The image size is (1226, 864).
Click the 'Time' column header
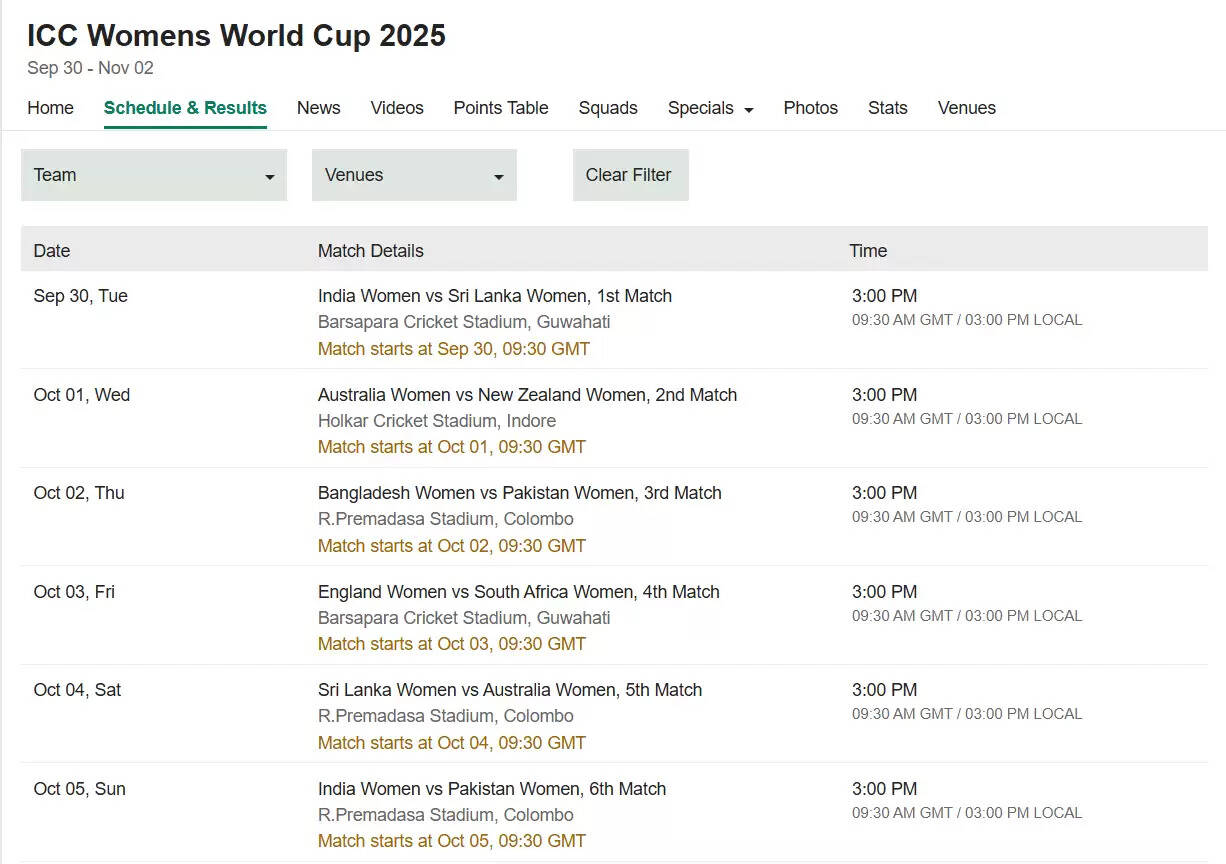pyautogui.click(x=868, y=251)
